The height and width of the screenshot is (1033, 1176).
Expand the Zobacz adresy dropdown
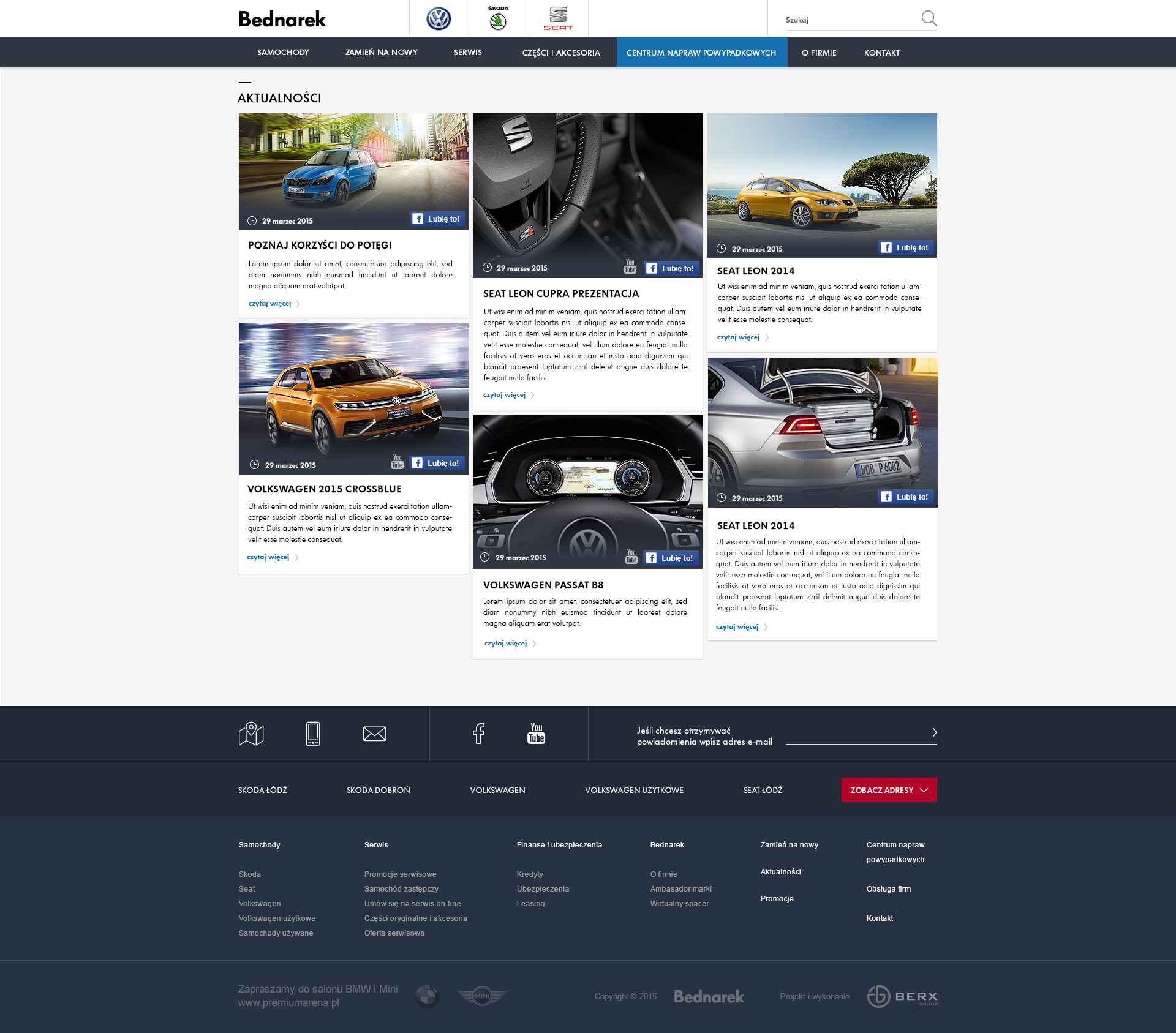(x=889, y=790)
